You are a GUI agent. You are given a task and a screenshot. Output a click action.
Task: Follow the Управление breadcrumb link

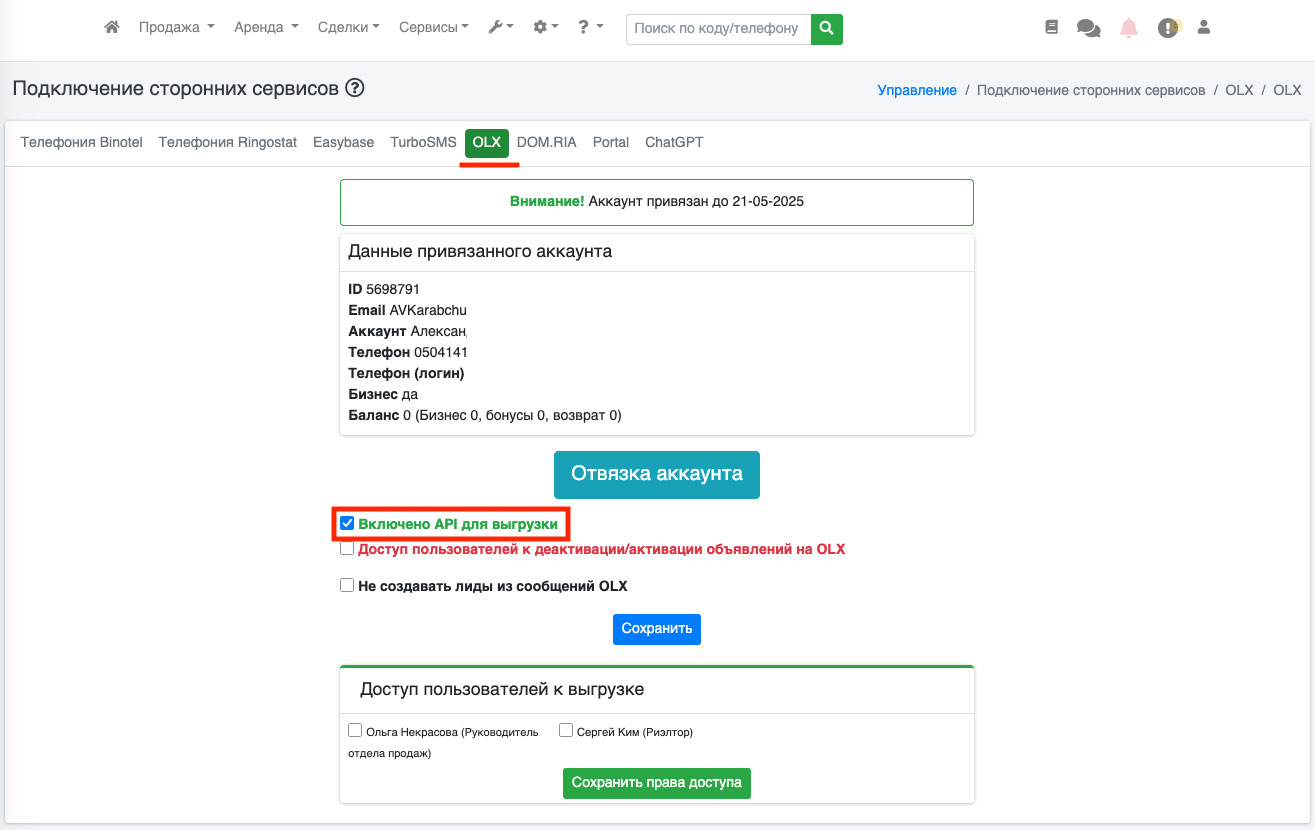pos(917,90)
